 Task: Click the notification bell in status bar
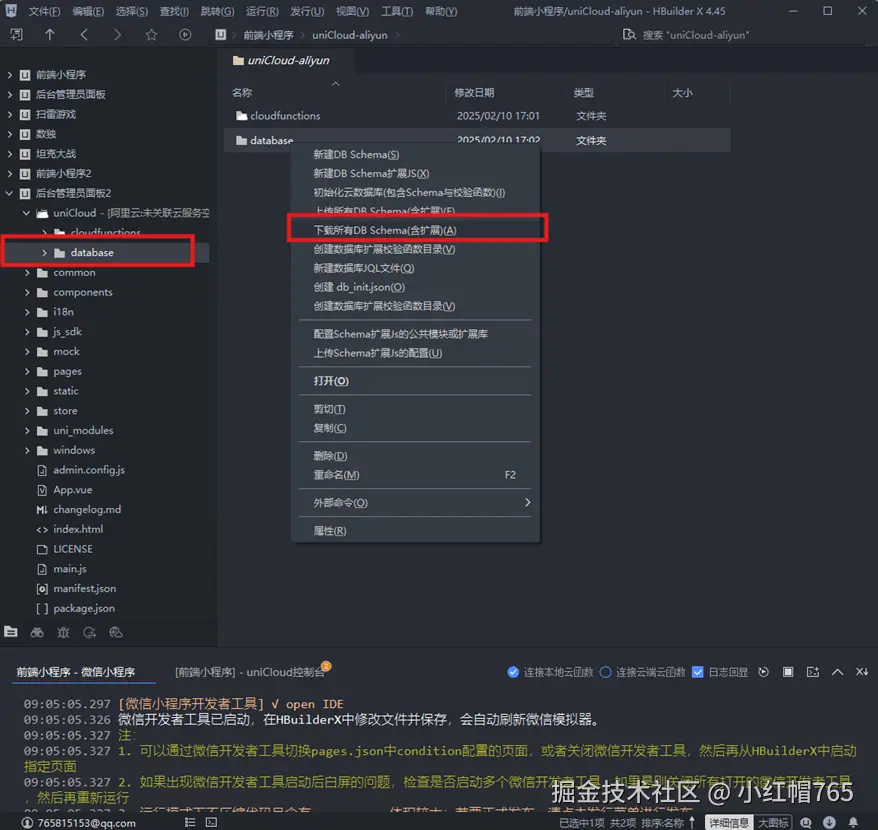tap(853, 822)
